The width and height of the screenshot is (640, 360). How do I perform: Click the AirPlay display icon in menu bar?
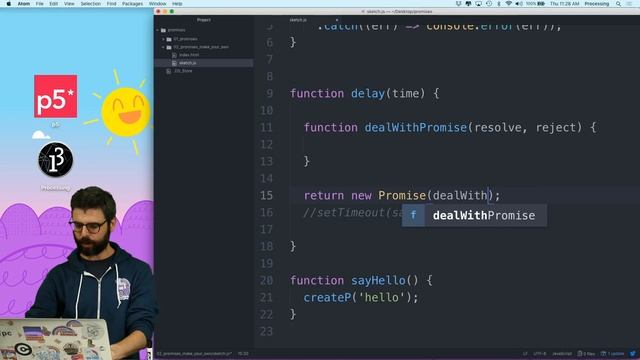tap(479, 4)
